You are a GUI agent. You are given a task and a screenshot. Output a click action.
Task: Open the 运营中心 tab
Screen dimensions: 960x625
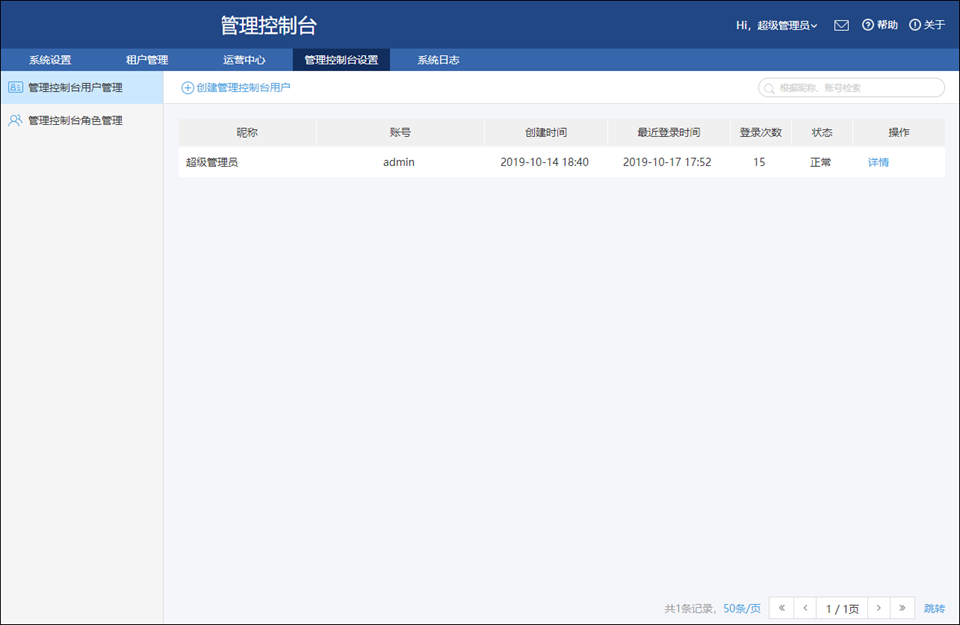244,59
